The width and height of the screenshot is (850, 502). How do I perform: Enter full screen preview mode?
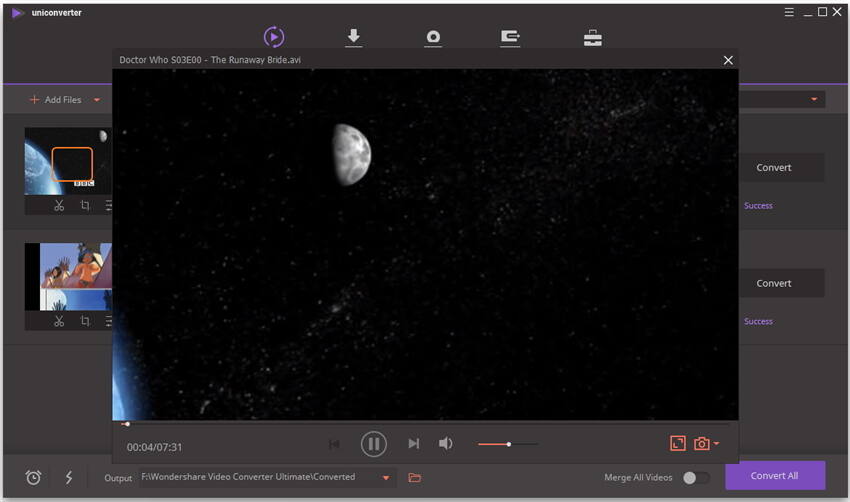click(678, 443)
